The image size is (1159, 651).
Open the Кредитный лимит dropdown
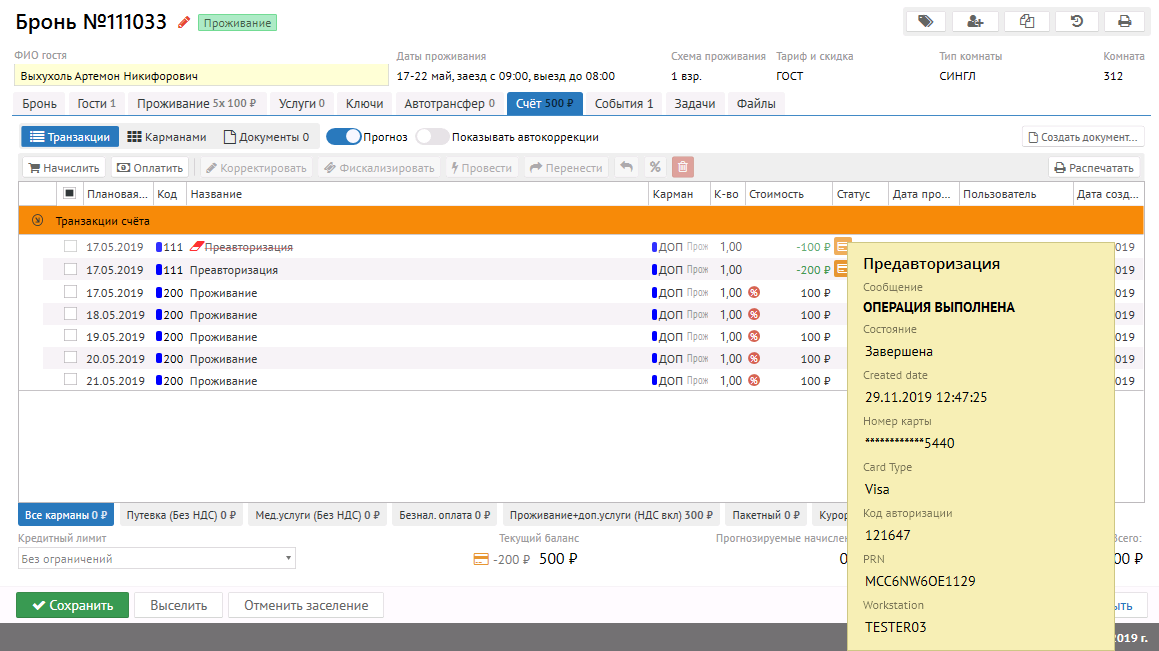(156, 559)
